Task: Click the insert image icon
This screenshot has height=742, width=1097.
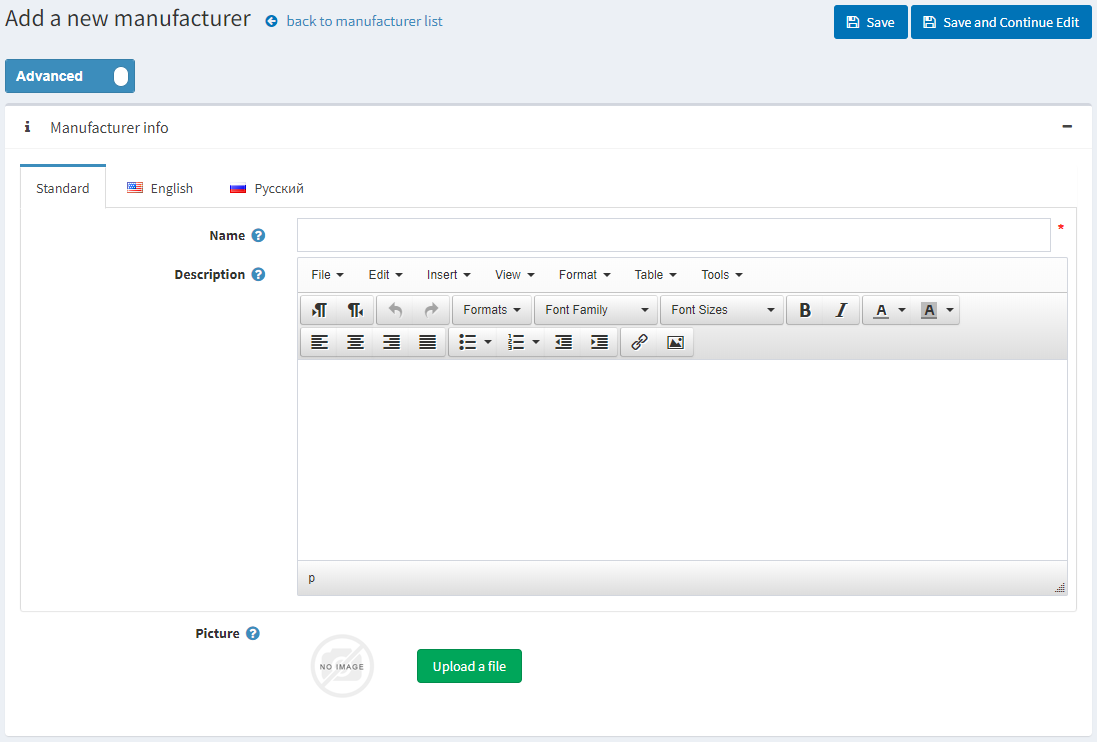Action: [x=675, y=342]
